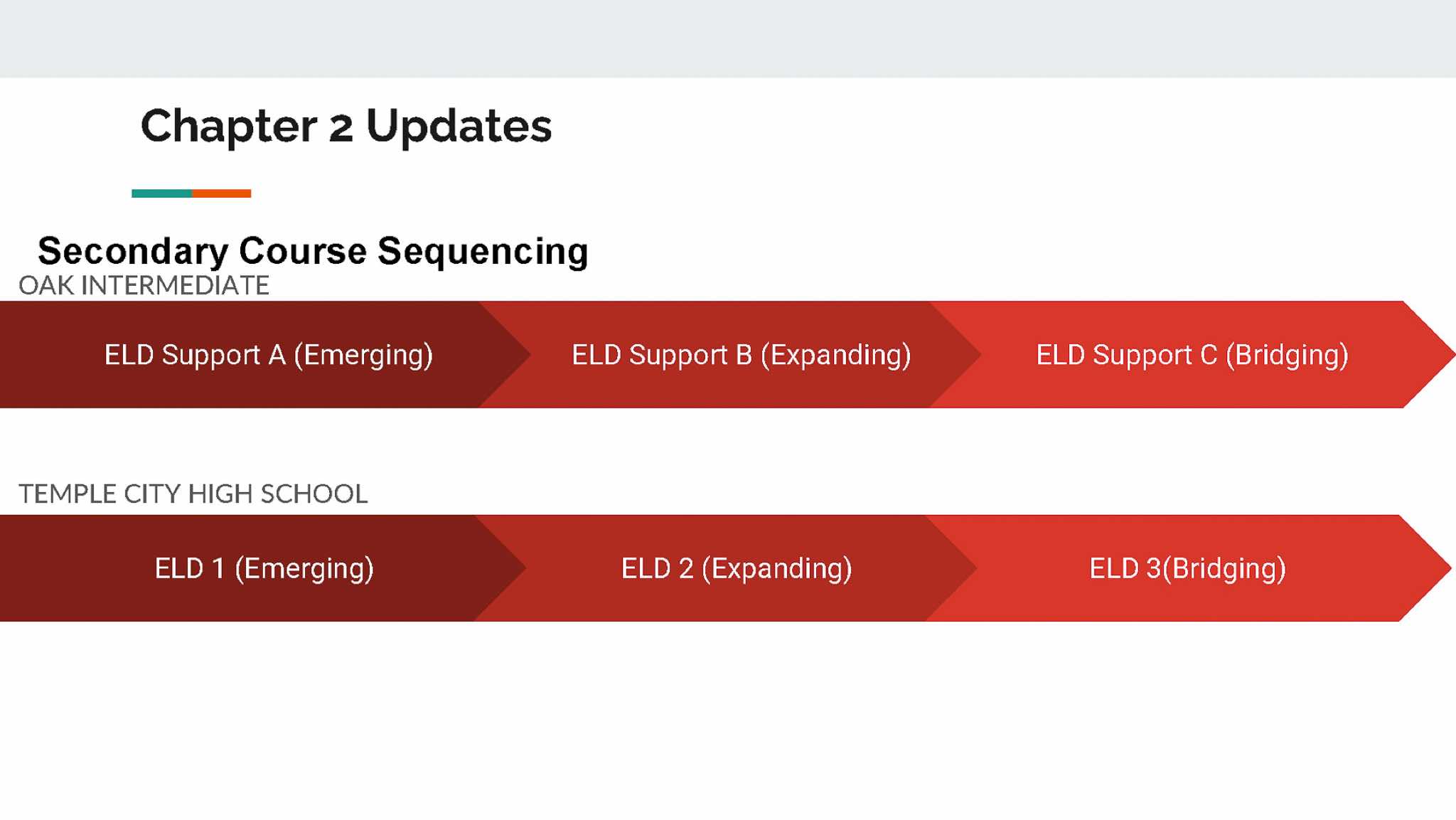The height and width of the screenshot is (820, 1456).
Task: Click the word "INTERMEDIATE" in the school label
Action: (x=175, y=286)
